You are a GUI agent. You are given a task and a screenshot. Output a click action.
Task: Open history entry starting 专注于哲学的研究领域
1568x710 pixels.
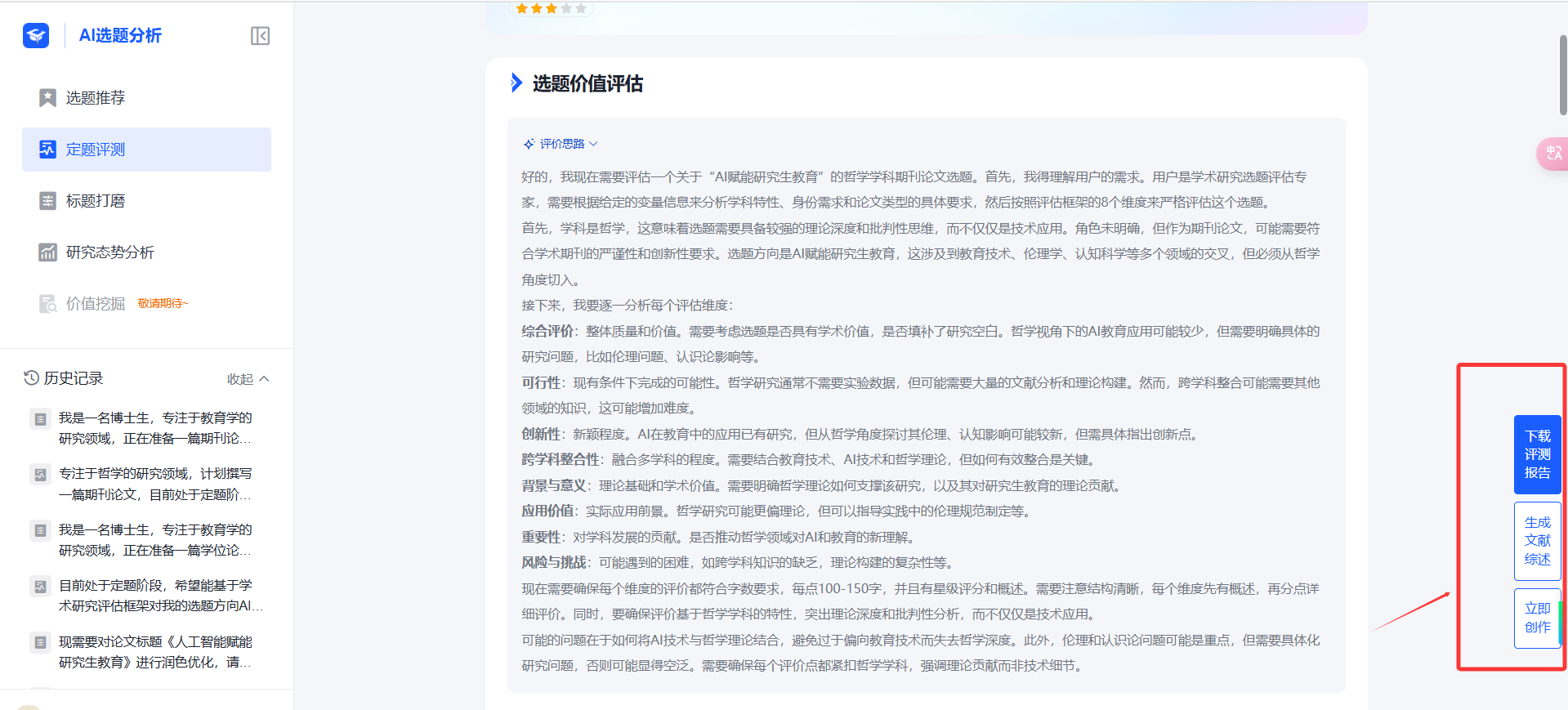[155, 484]
